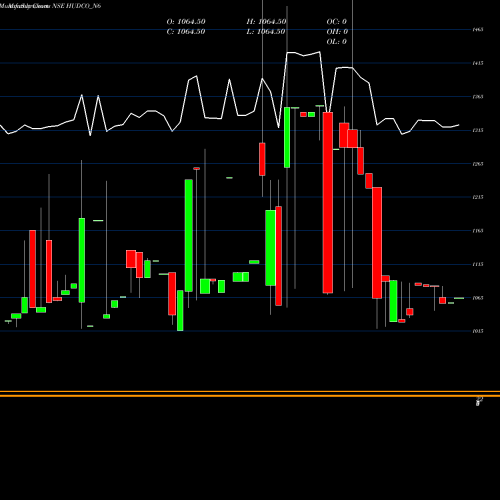This screenshot has width=500, height=500.
Task: Click the 1165 price axis label
Action: 478,231
